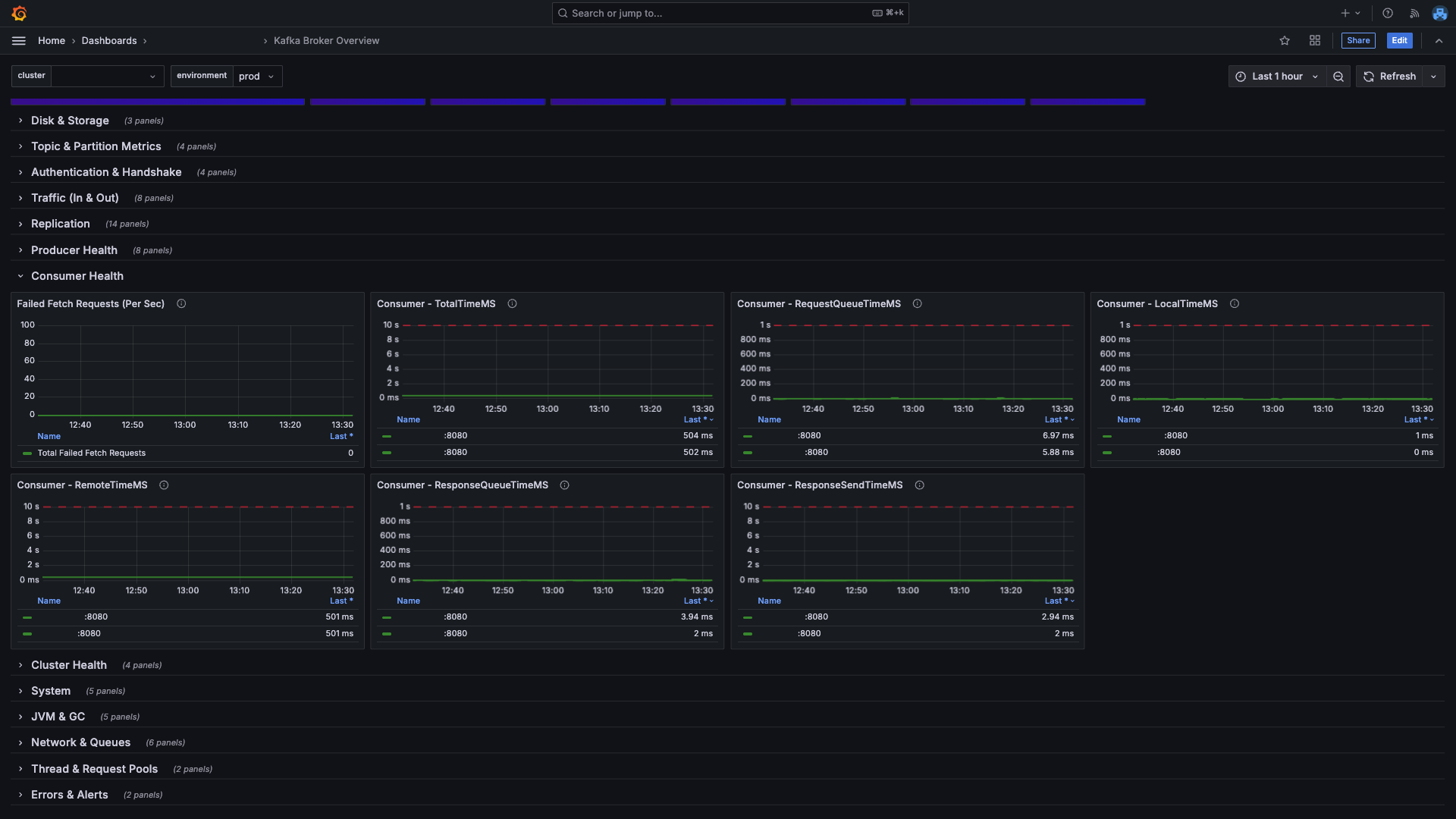1456x819 pixels.
Task: Expand the Disk & Storage row
Action: 70,121
